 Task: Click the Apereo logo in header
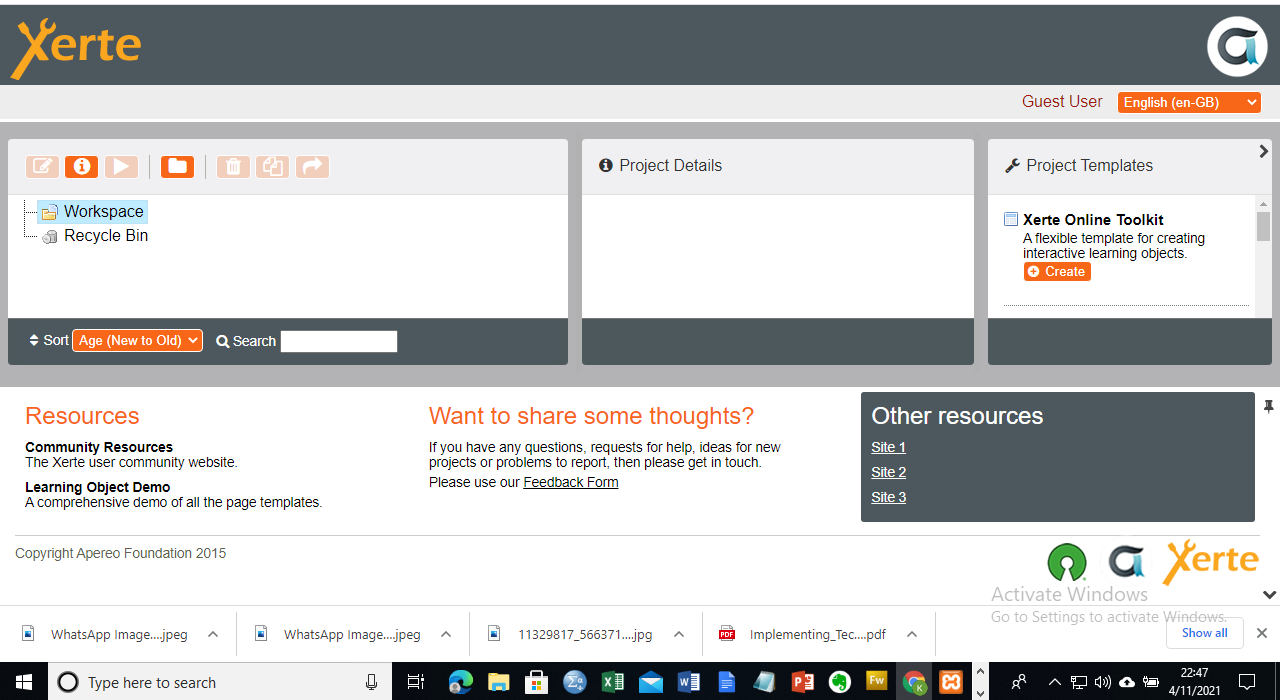pyautogui.click(x=1237, y=47)
